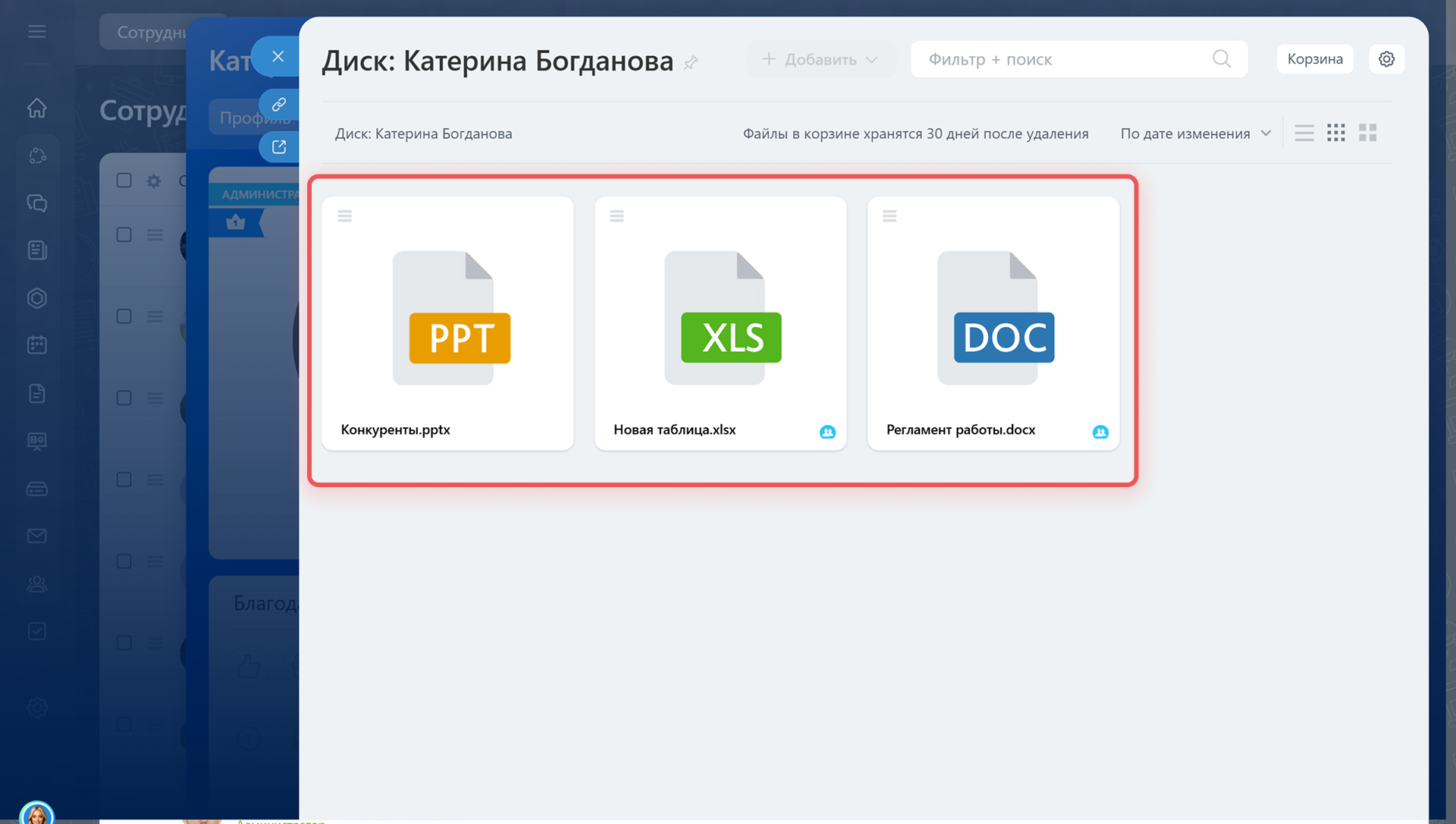
Task: Switch to large tile view
Action: pyautogui.click(x=1367, y=134)
